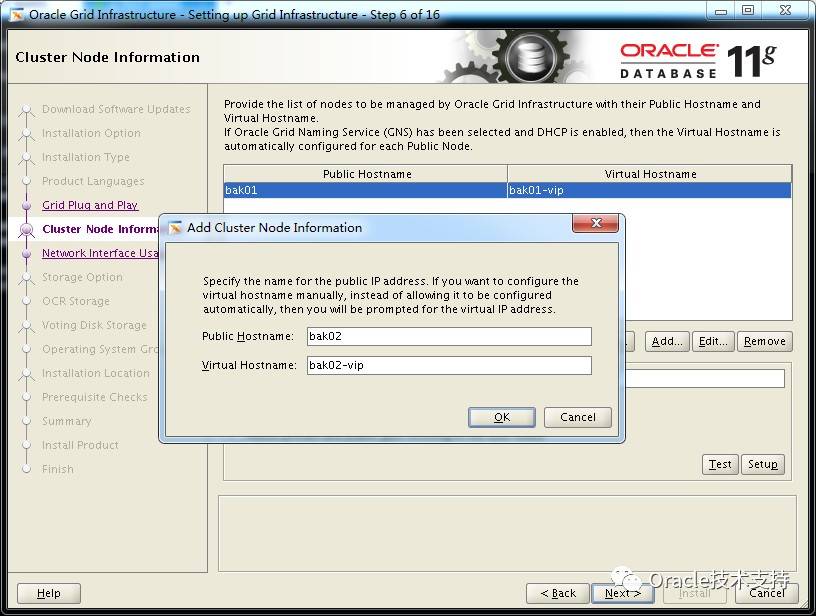Click the Installation Option step

click(91, 133)
